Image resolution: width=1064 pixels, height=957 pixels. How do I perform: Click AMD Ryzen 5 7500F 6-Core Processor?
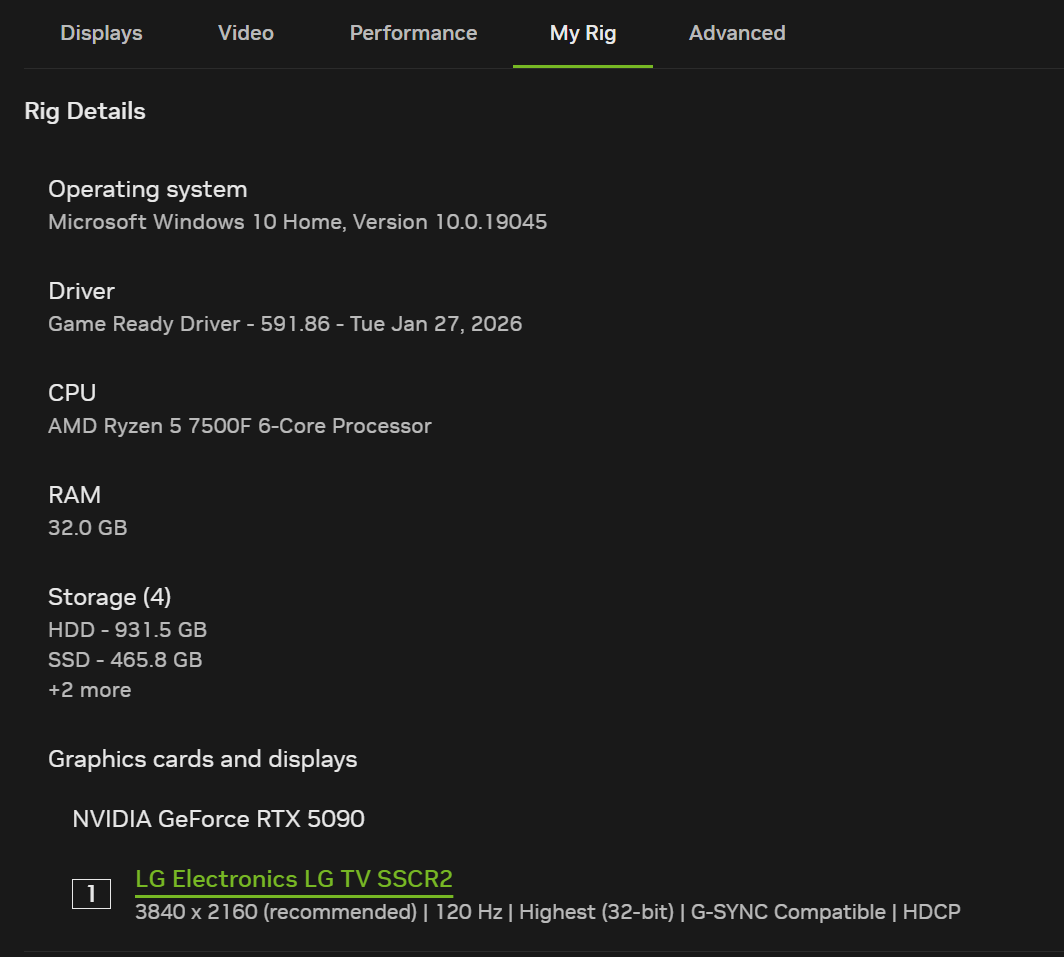pyautogui.click(x=240, y=426)
